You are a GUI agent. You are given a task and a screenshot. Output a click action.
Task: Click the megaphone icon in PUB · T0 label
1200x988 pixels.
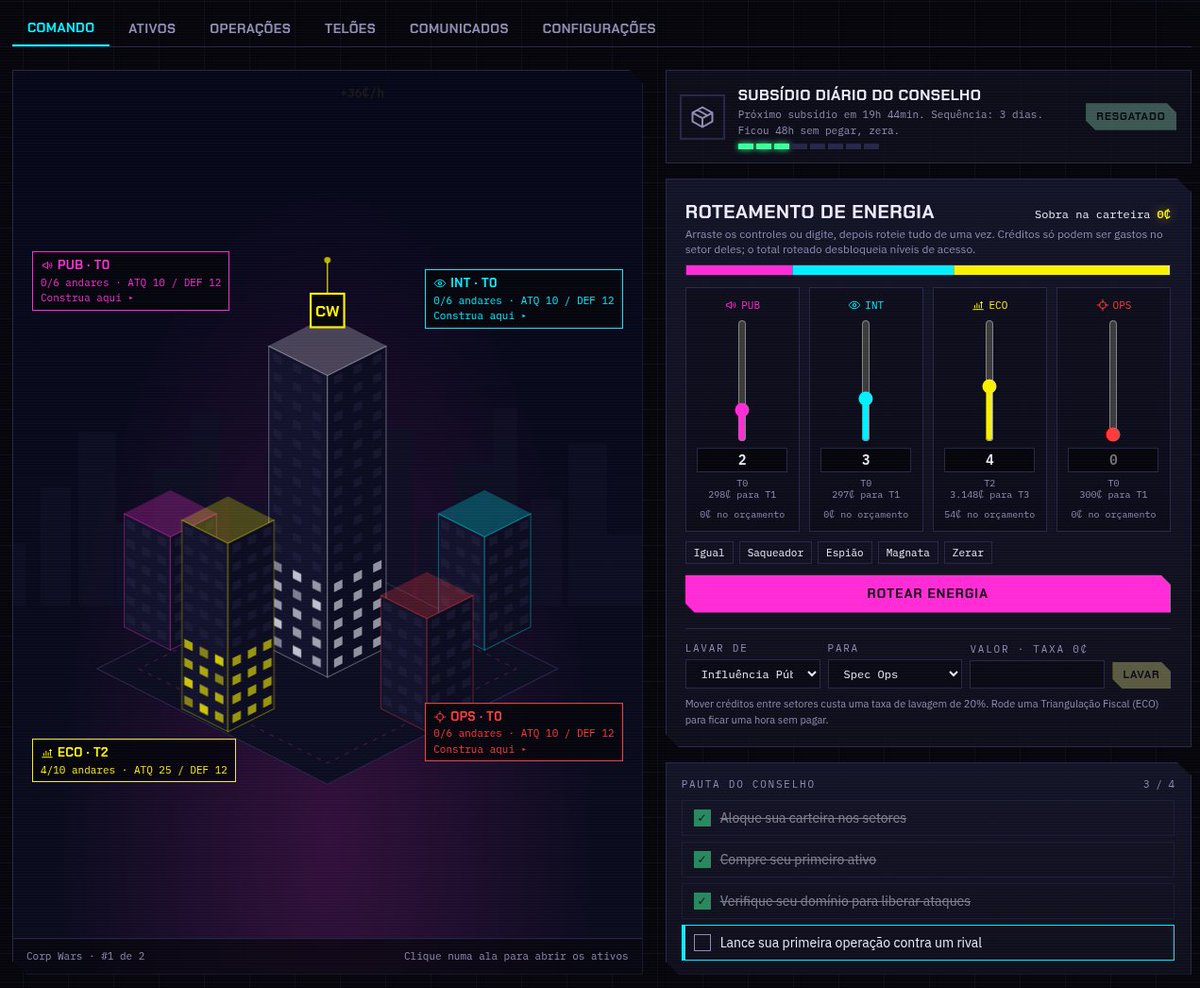tap(47, 265)
